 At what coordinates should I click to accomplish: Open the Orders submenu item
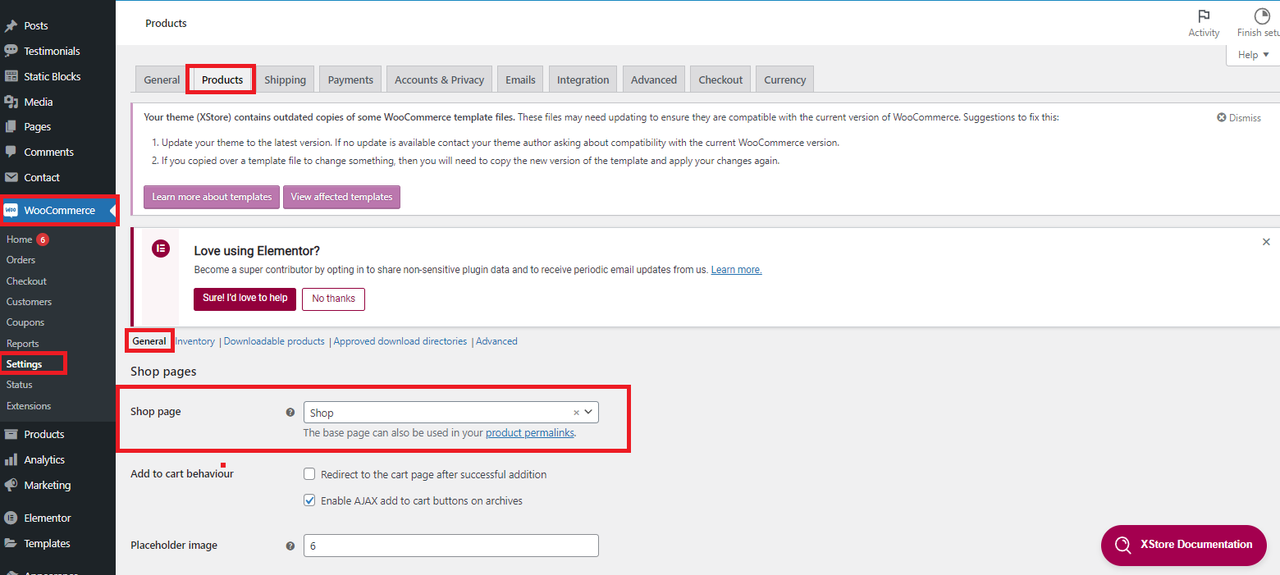(x=21, y=260)
